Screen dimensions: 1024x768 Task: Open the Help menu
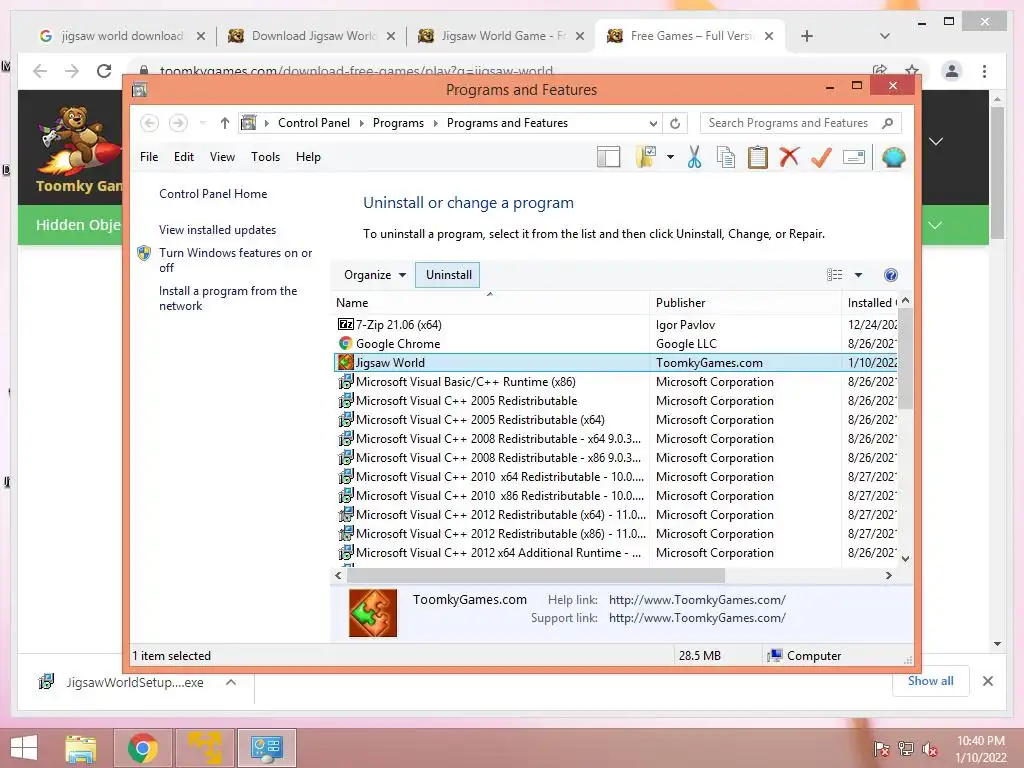coord(308,157)
